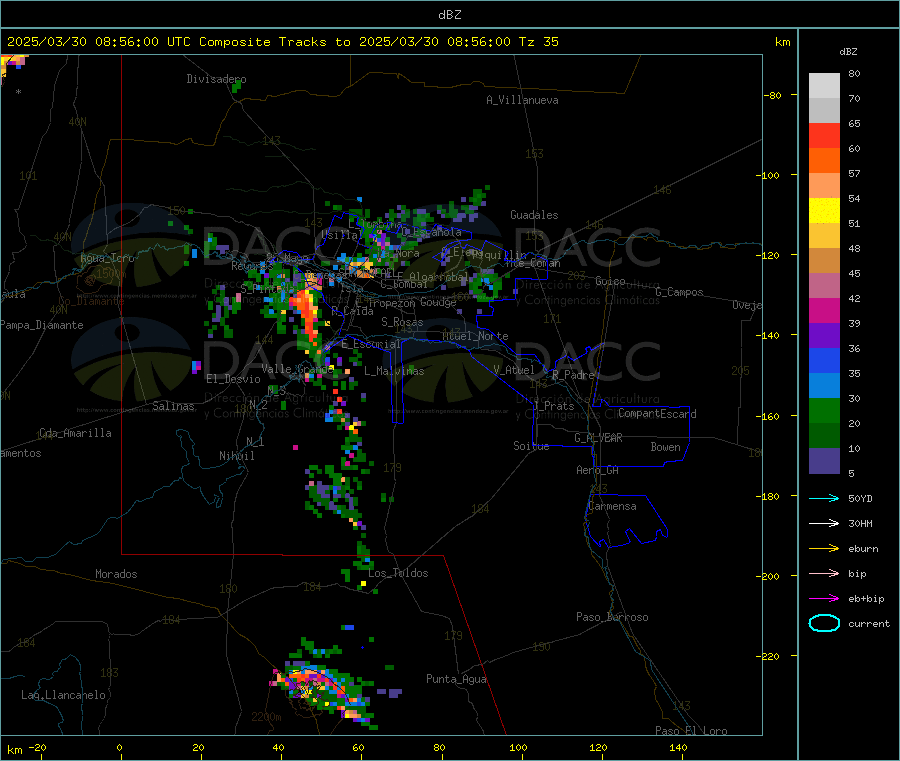Screen dimensions: 900x761
Task: Click the green 20-30 dBZ swatch
Action: (824, 411)
